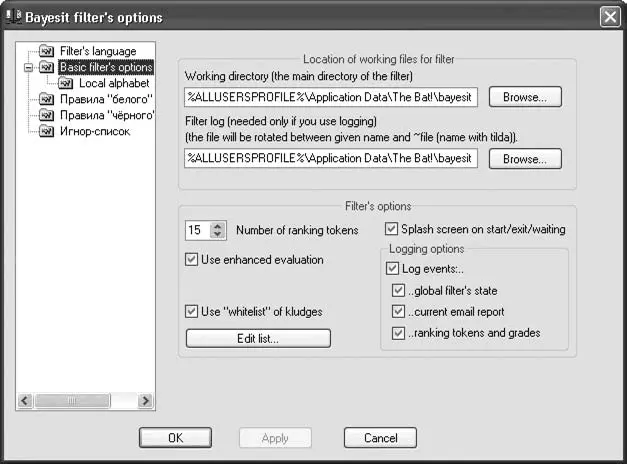Click the Filter log path field
The width and height of the screenshot is (627, 464).
click(x=331, y=158)
